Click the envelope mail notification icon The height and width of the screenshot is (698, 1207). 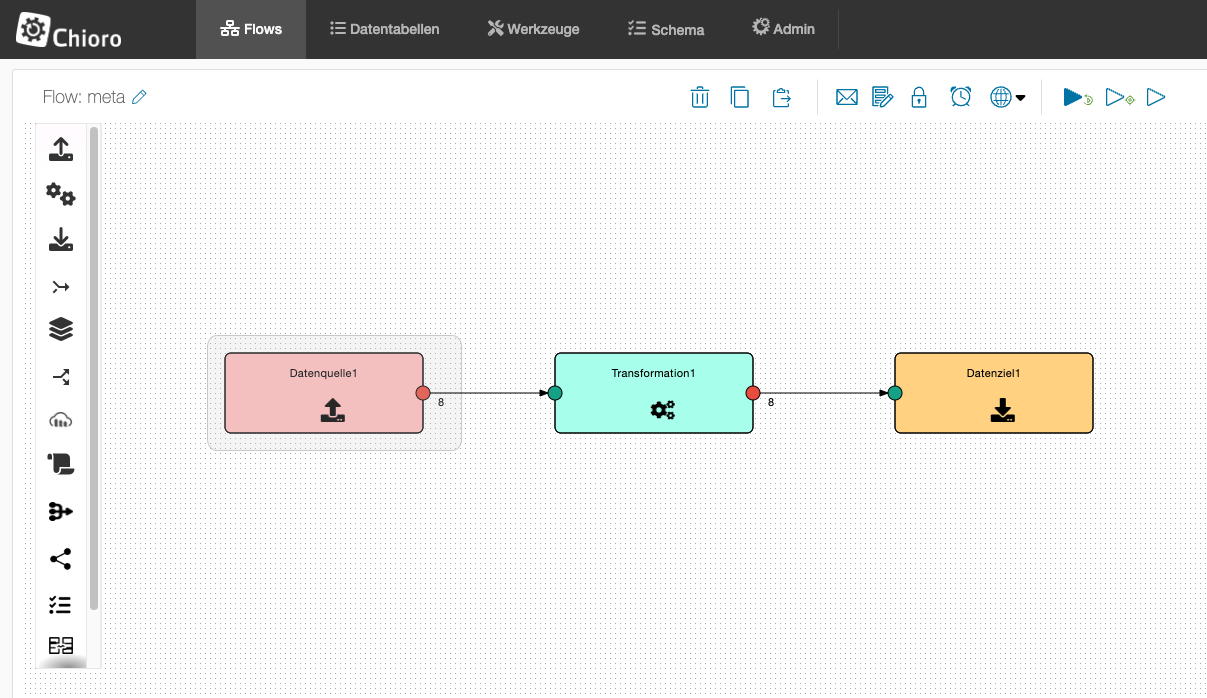tap(847, 97)
